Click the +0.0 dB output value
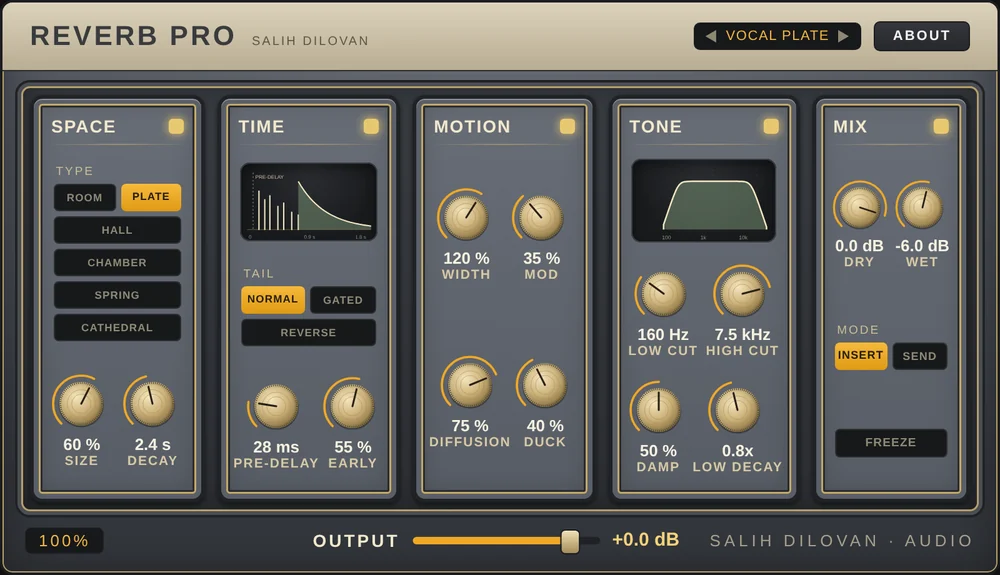This screenshot has height=575, width=1000. 645,540
